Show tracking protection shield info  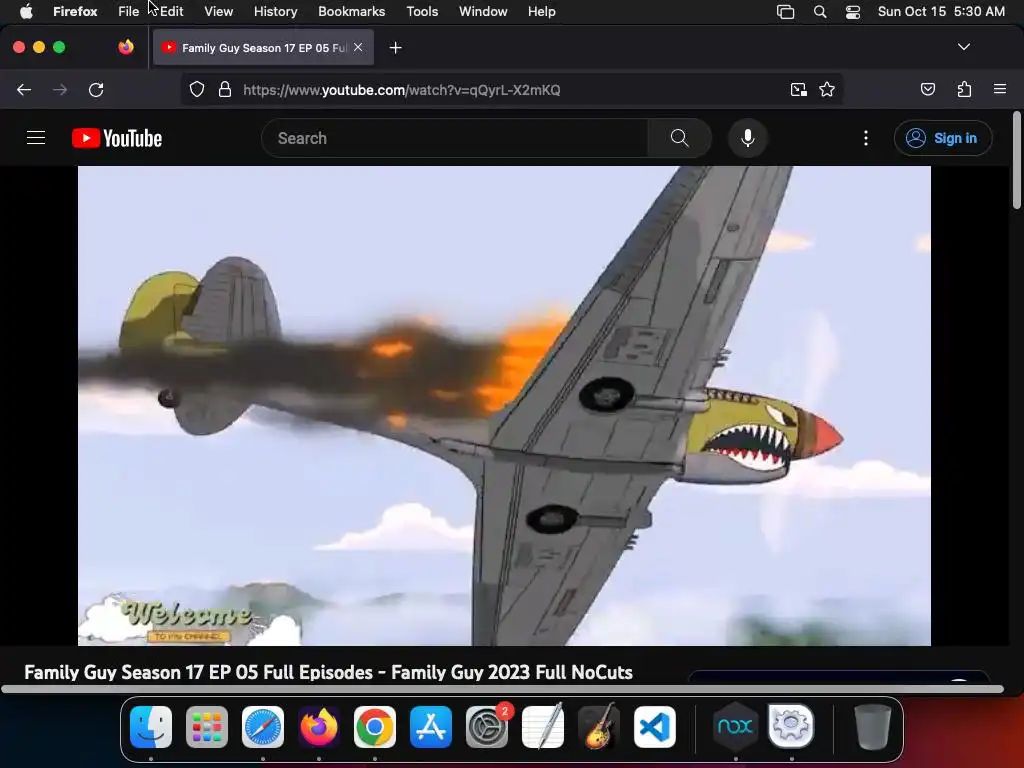(x=197, y=89)
